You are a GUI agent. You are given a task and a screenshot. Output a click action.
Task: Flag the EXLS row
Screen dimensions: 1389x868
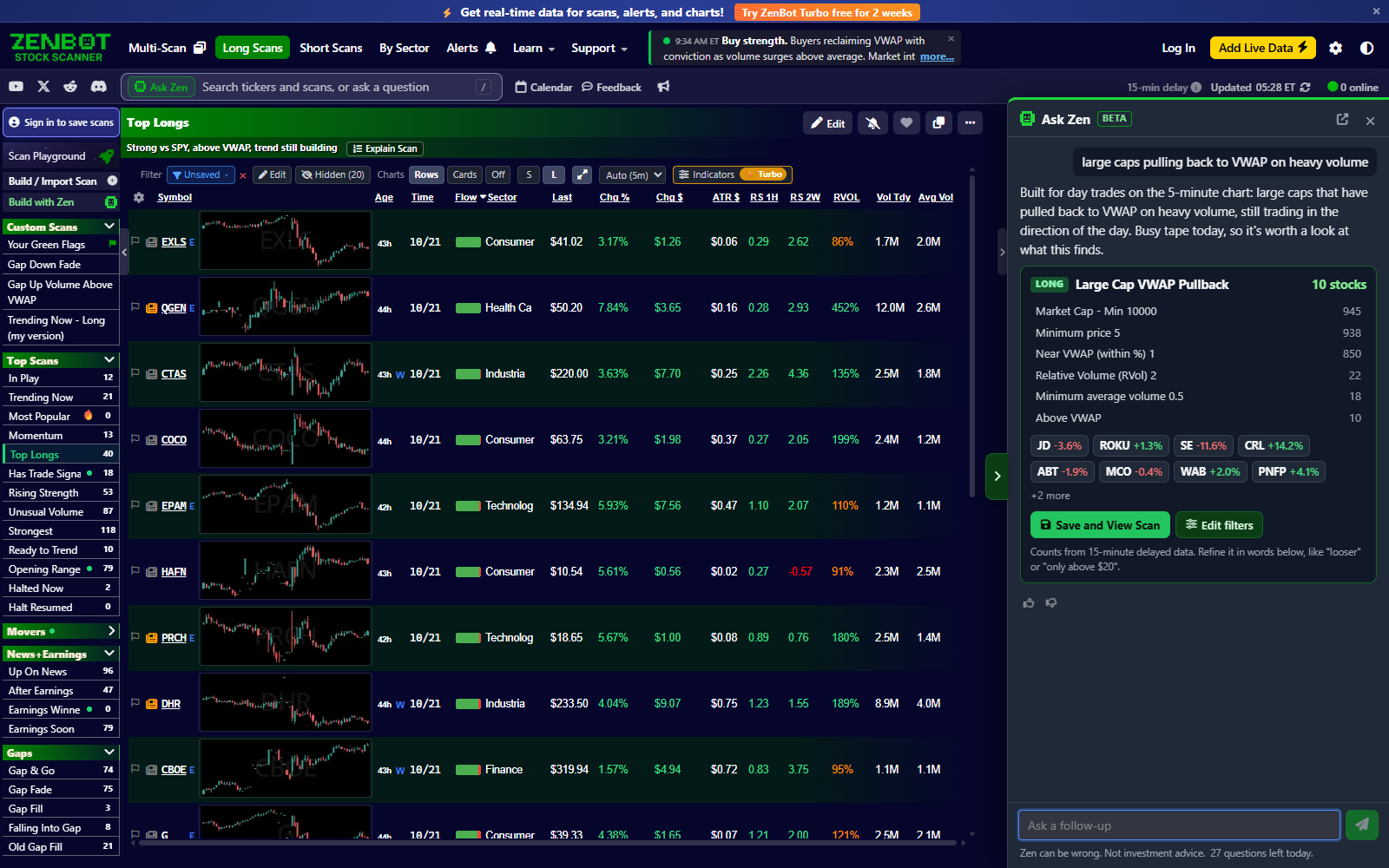tap(135, 241)
